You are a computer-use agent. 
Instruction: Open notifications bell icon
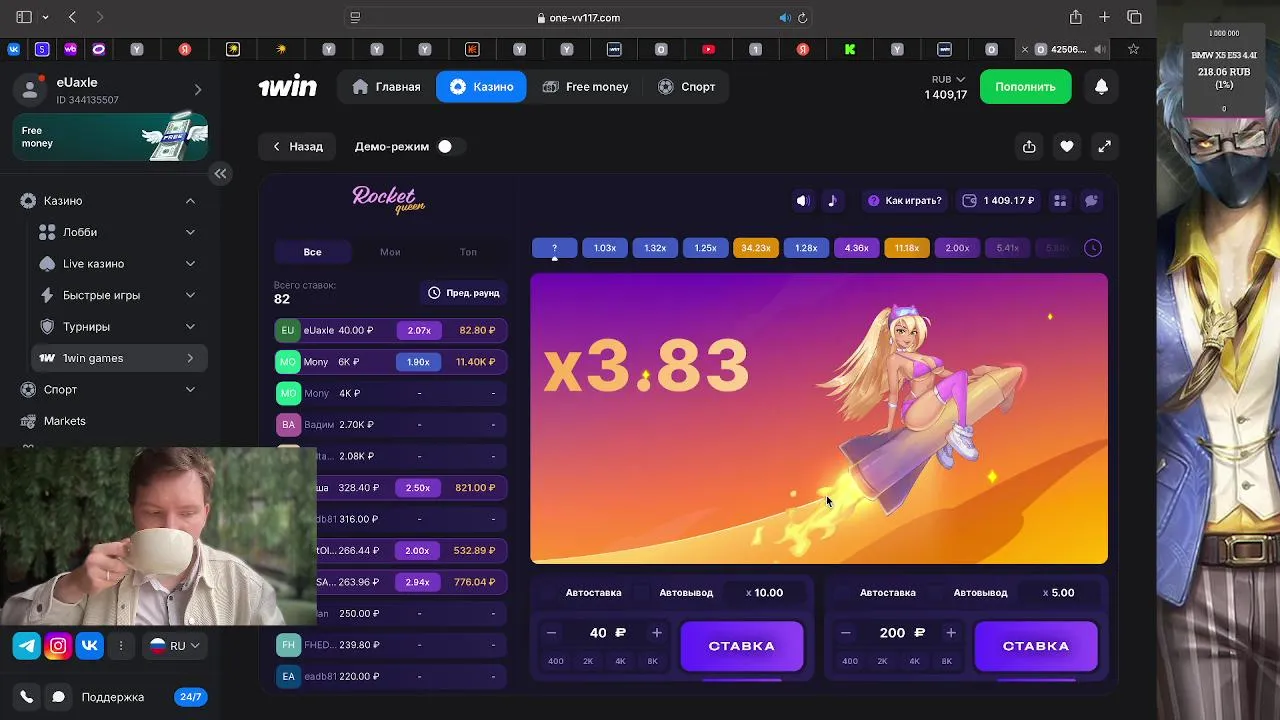coord(1101,87)
